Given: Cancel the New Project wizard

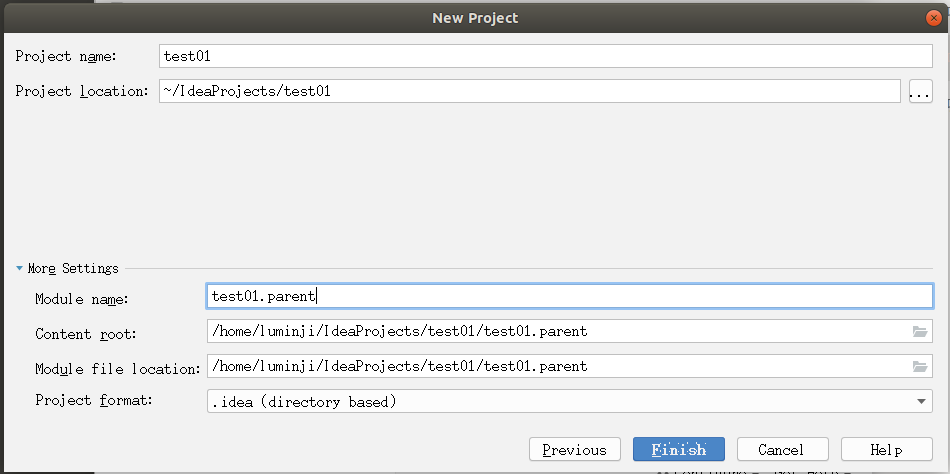Looking at the screenshot, I should (781, 450).
